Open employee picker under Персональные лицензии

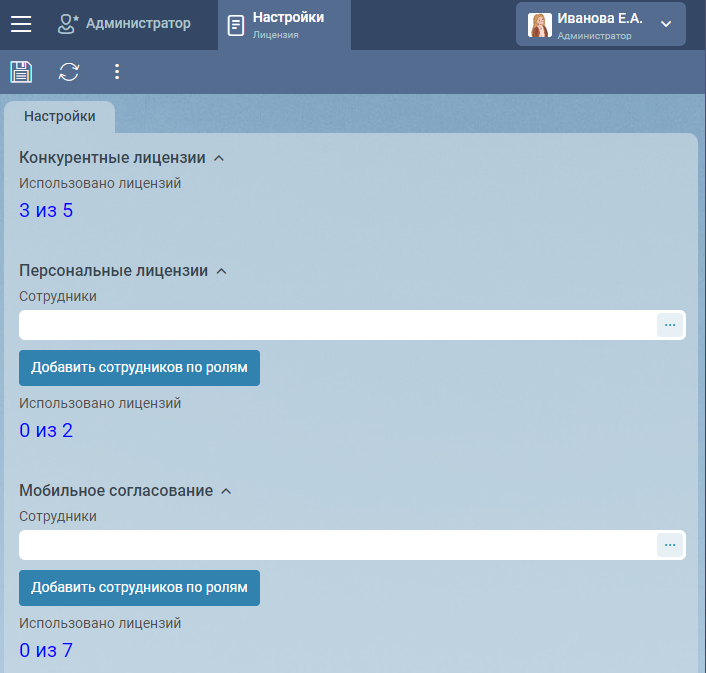click(669, 325)
